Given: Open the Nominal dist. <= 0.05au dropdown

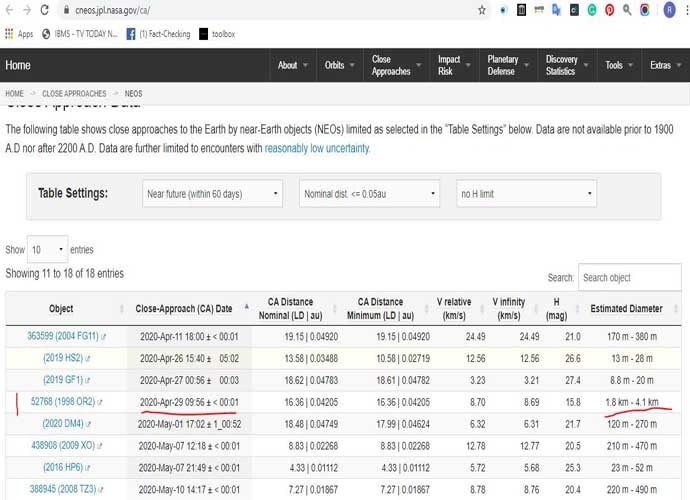Looking at the screenshot, I should point(369,193).
